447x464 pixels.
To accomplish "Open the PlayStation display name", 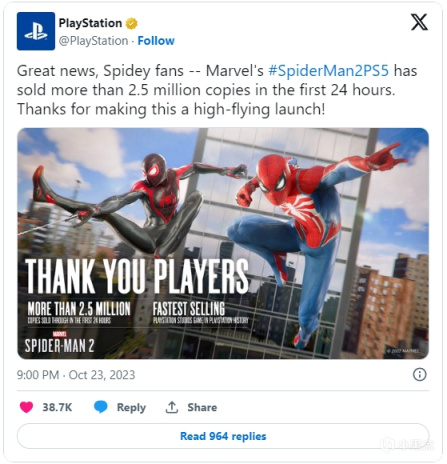I will 90,23.
